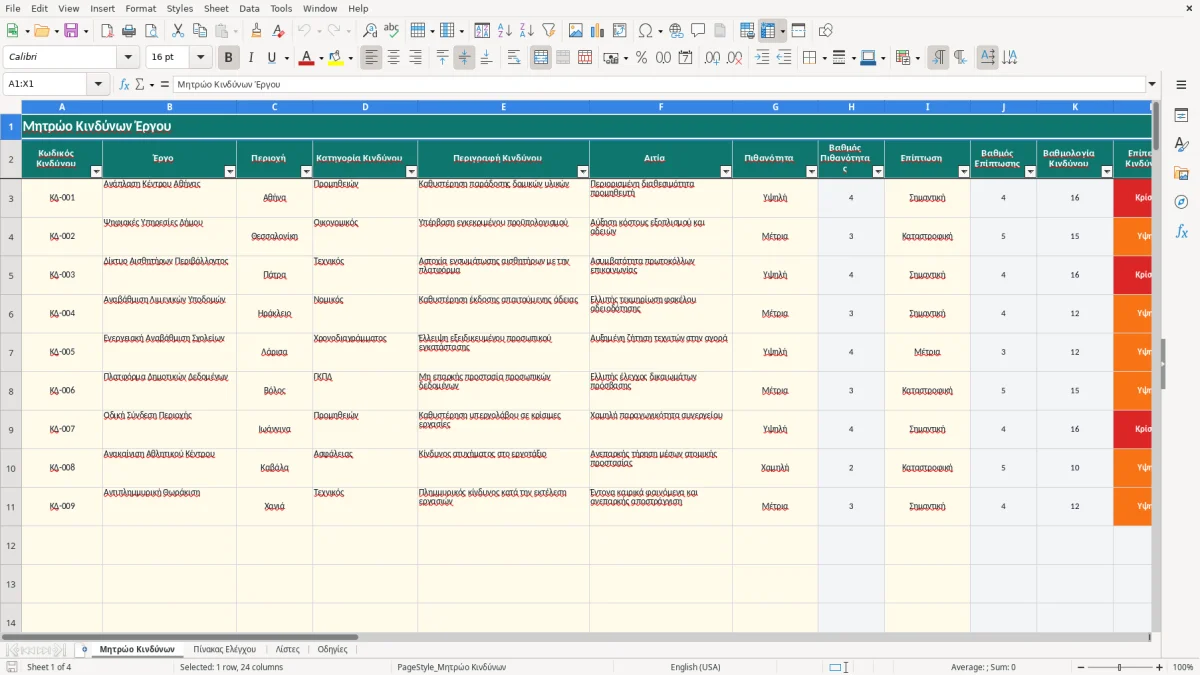The height and width of the screenshot is (675, 1200).
Task: Toggle Center Vertically alignment
Action: (464, 58)
